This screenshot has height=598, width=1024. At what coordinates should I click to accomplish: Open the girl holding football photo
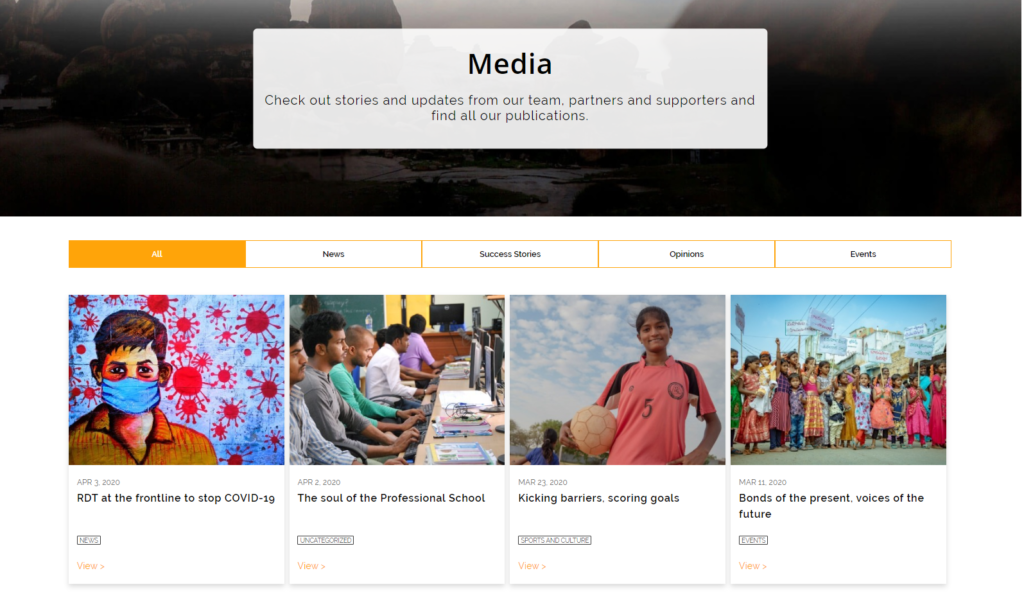(x=618, y=380)
